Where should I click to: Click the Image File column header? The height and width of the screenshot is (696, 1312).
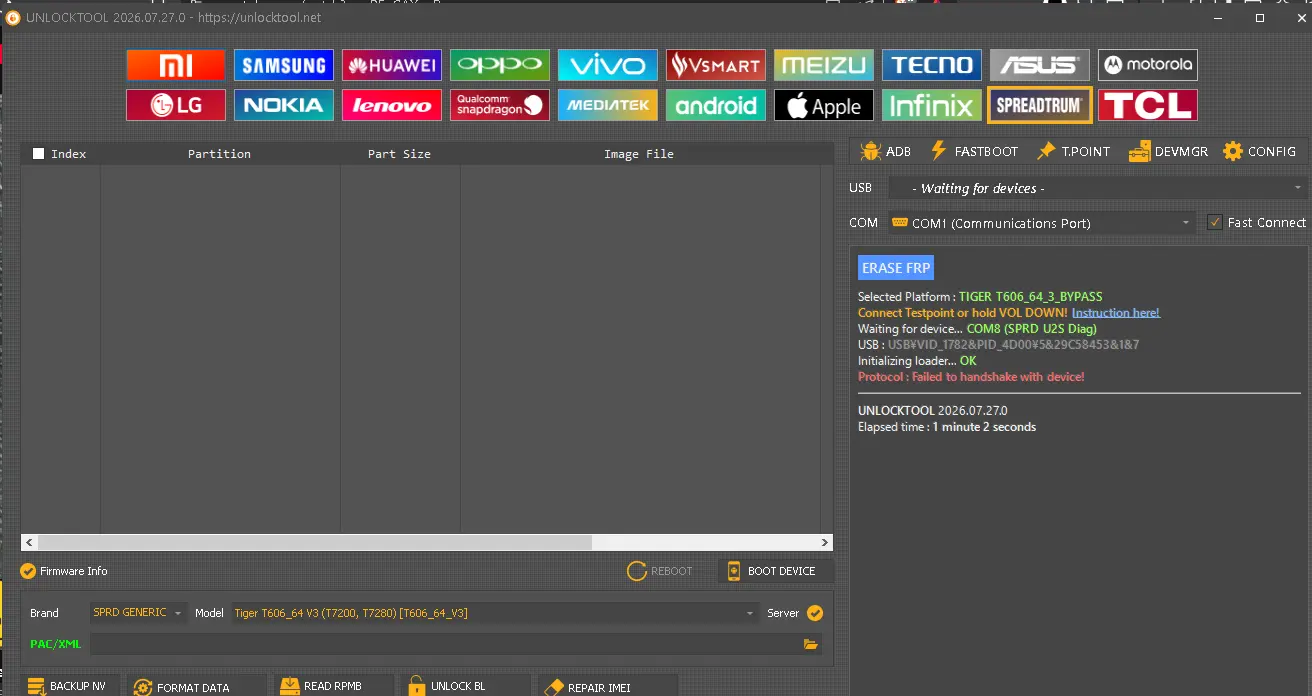(639, 154)
